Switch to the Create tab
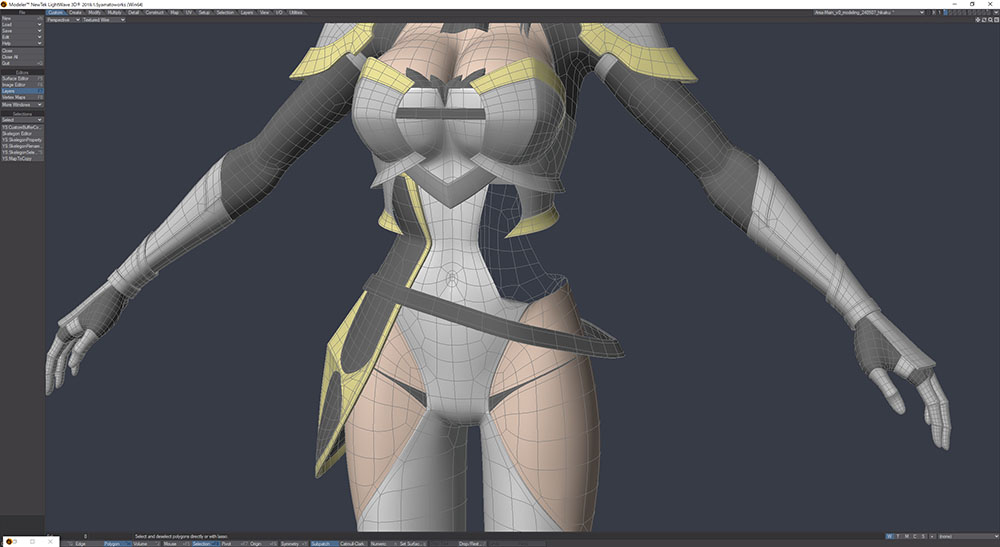Screen dimensions: 1000x547 tap(75, 12)
